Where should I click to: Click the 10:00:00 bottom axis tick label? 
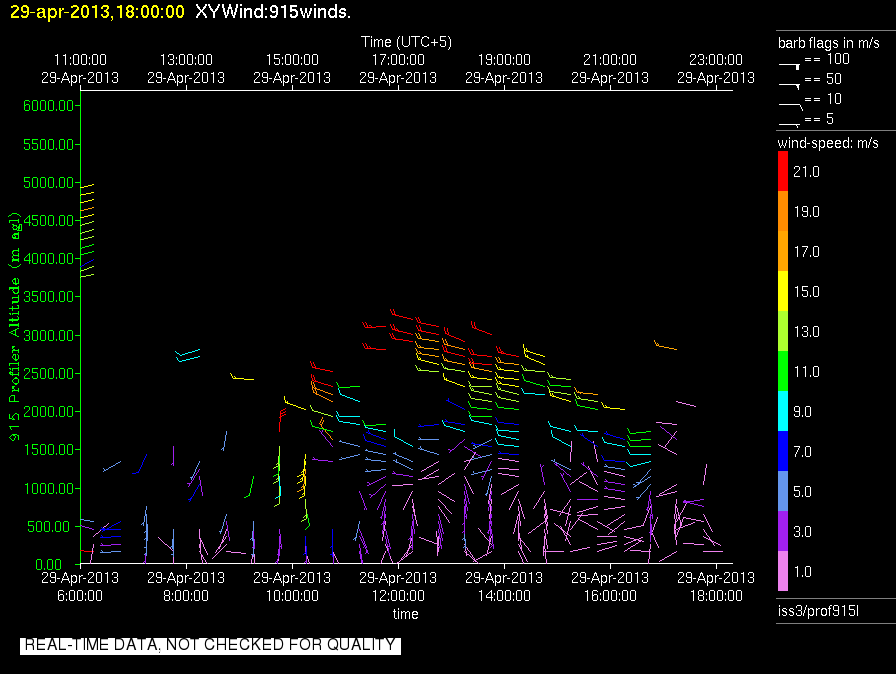(x=292, y=596)
